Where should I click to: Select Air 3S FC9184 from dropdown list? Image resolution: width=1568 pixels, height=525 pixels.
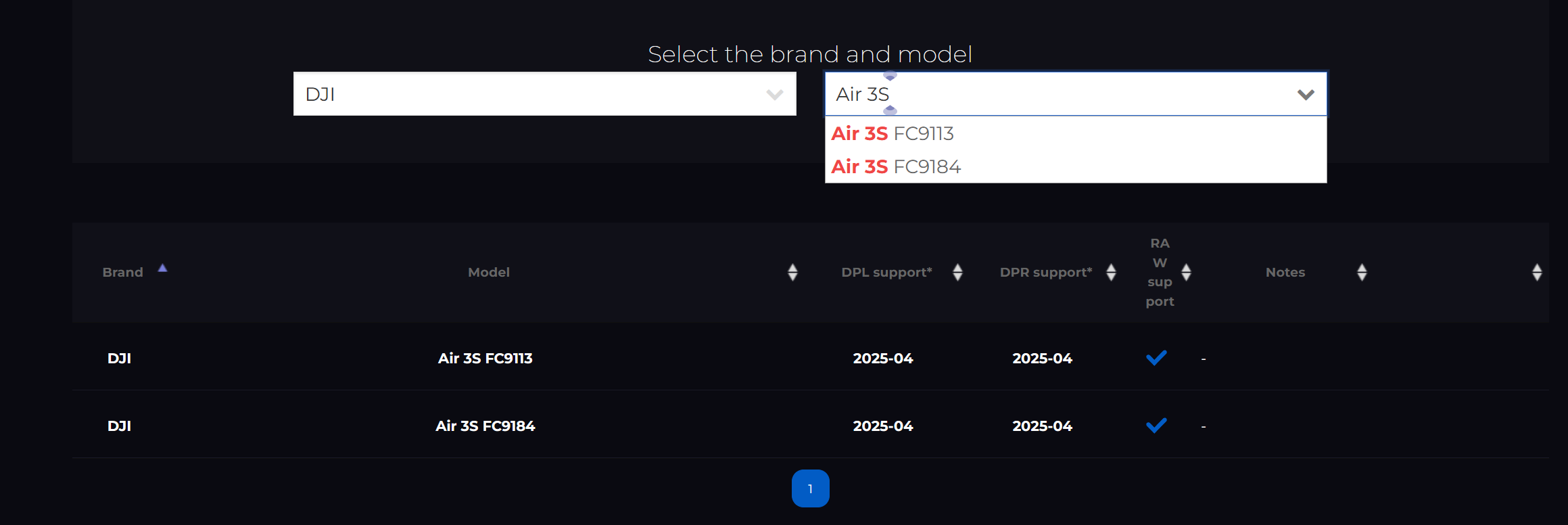point(1075,166)
